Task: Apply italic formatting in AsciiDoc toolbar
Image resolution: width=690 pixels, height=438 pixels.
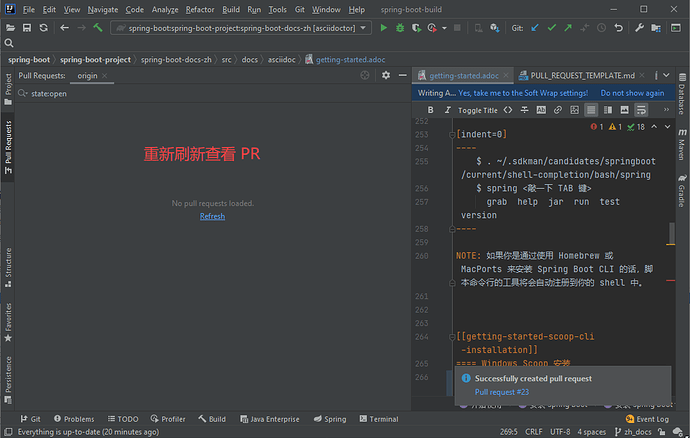Action: point(448,110)
